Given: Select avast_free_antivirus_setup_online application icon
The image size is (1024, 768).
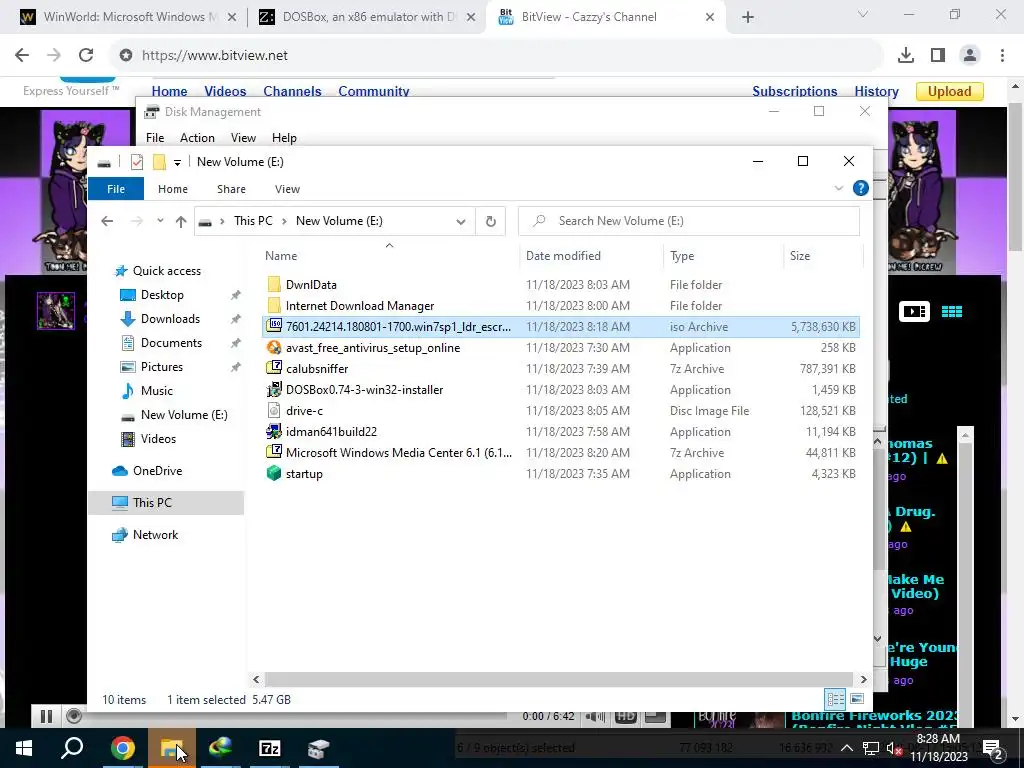Looking at the screenshot, I should (x=274, y=347).
